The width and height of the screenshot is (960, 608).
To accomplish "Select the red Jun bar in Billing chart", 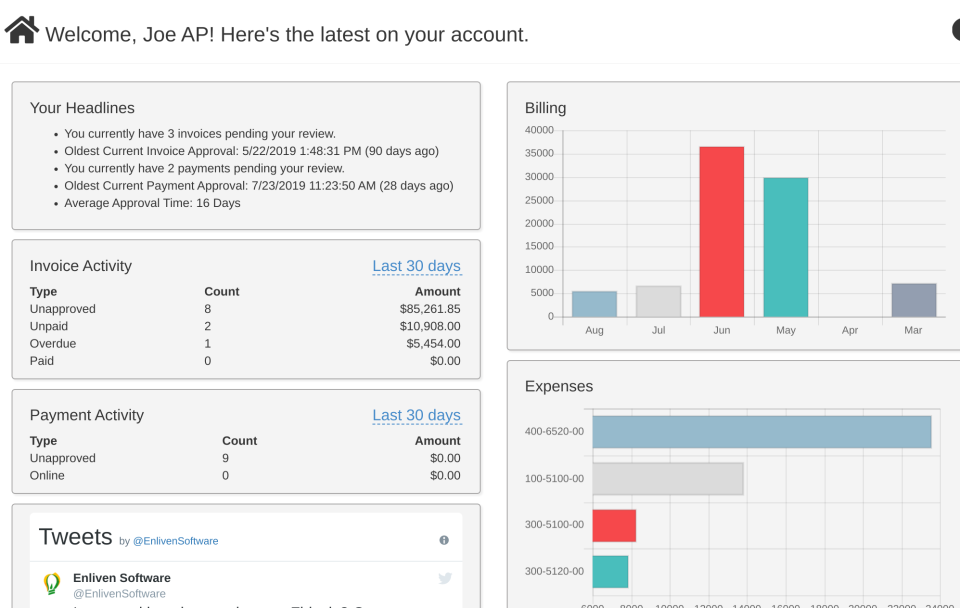I will coord(721,232).
